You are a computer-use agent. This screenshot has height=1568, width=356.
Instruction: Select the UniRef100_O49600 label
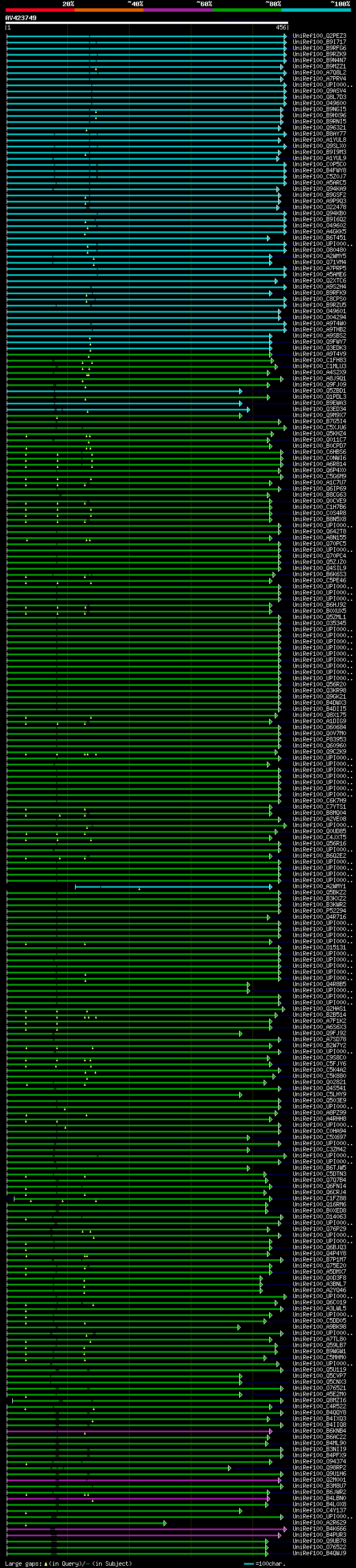[319, 103]
